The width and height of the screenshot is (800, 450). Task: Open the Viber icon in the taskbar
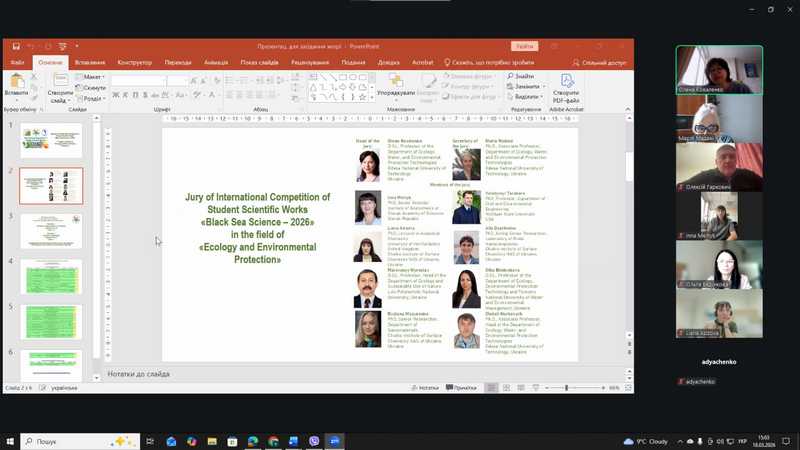pos(314,441)
